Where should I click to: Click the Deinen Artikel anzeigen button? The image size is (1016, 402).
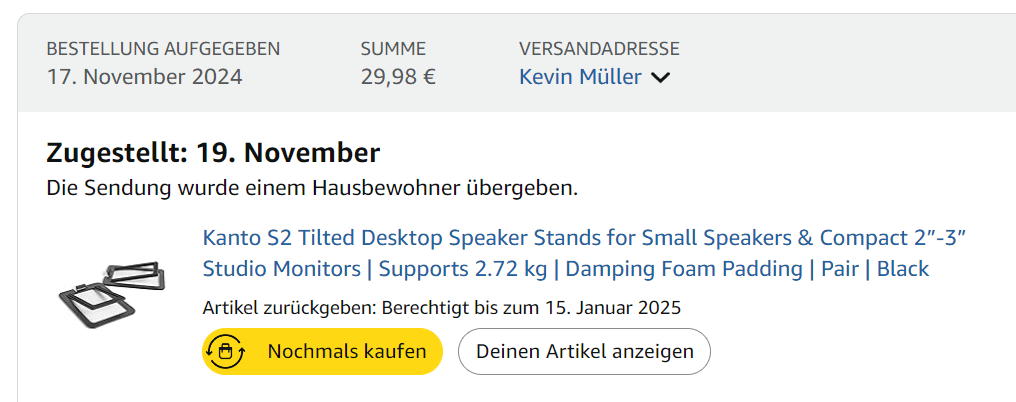pos(584,351)
